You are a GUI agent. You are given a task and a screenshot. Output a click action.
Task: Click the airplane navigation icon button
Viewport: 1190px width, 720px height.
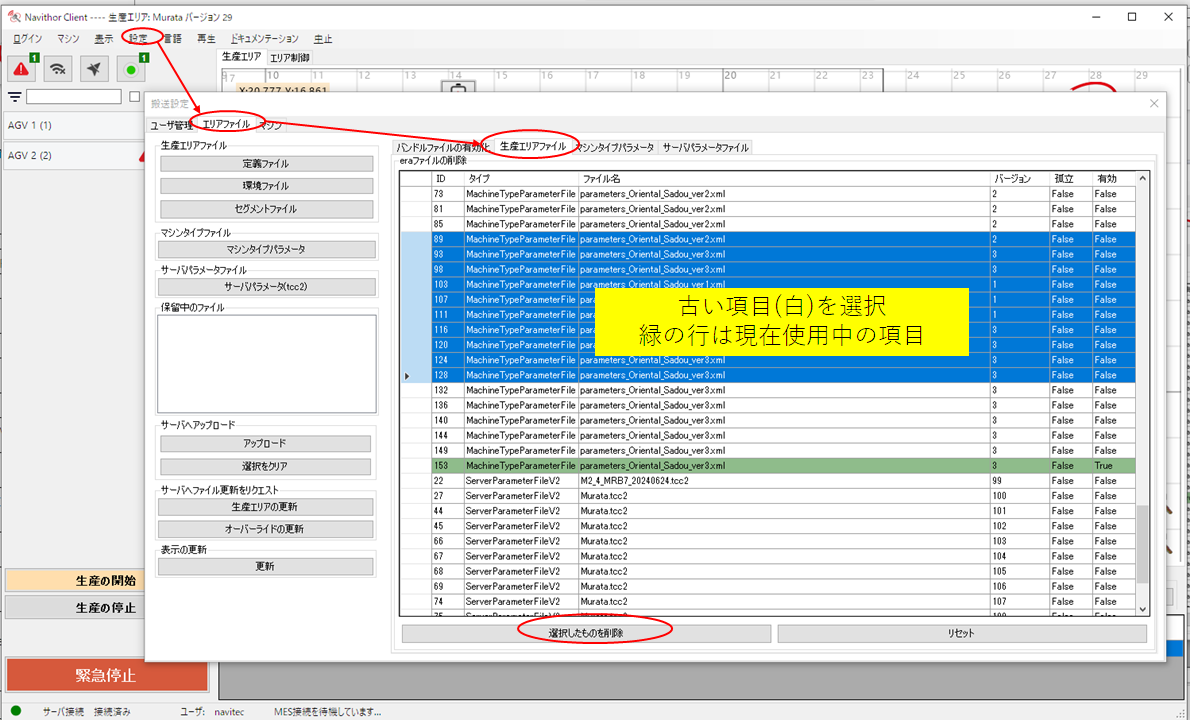click(x=94, y=69)
